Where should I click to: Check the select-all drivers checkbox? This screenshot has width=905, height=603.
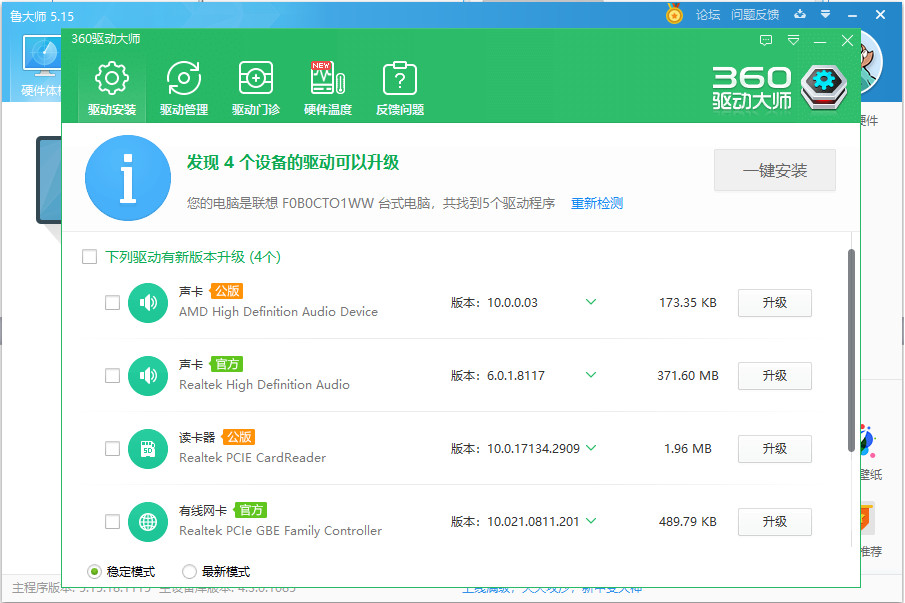(x=89, y=256)
